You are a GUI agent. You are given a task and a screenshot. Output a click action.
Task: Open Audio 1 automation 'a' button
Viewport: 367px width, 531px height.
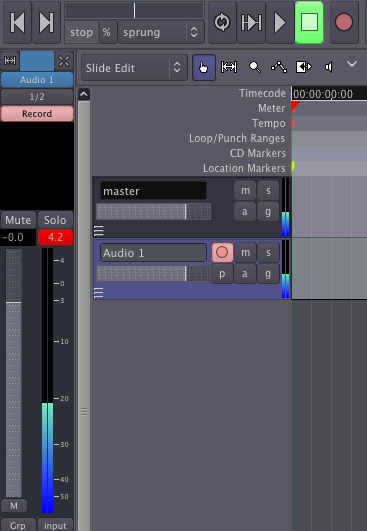coord(245,274)
